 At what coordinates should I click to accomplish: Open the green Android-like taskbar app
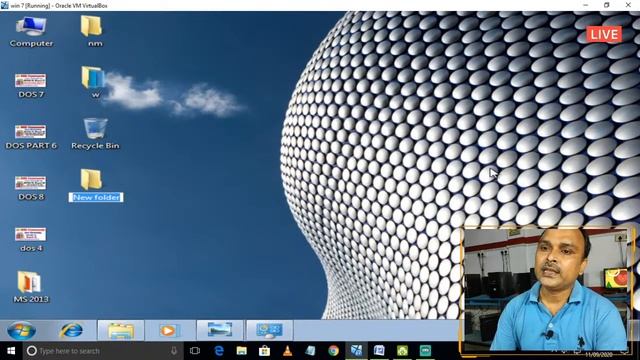(402, 351)
